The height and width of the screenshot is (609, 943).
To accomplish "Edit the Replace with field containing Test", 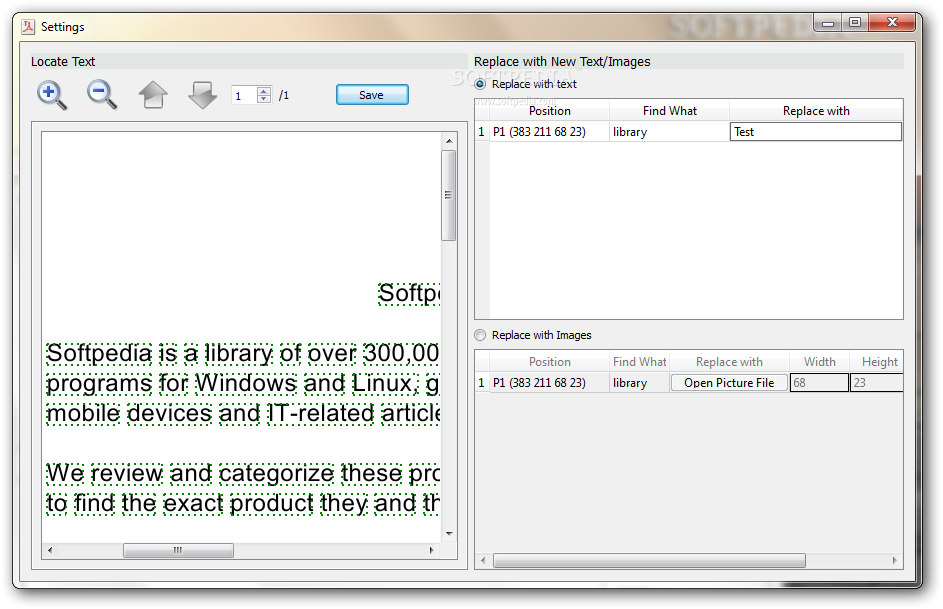I will coord(816,132).
